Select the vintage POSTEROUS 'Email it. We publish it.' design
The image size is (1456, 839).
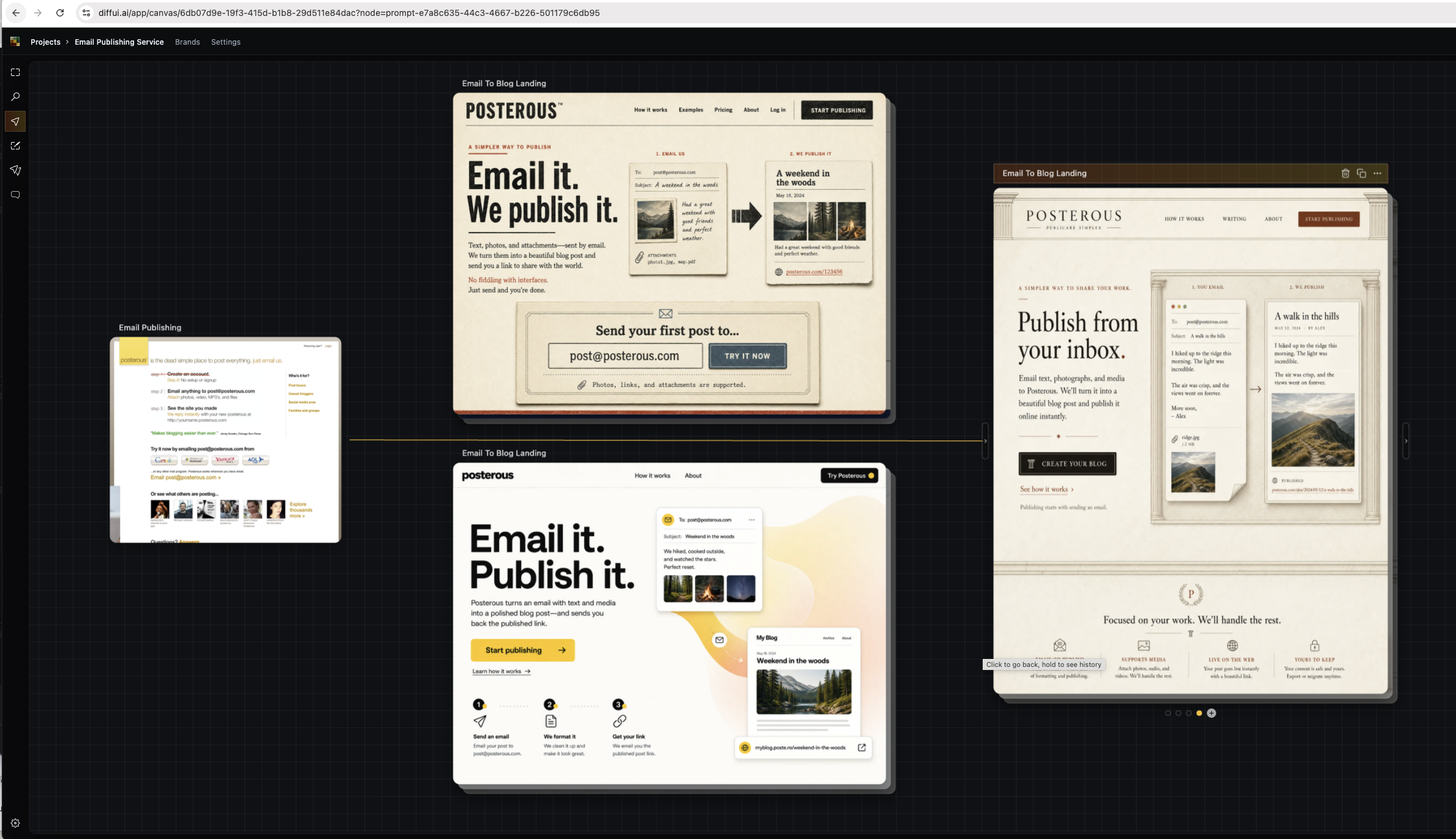pos(669,254)
